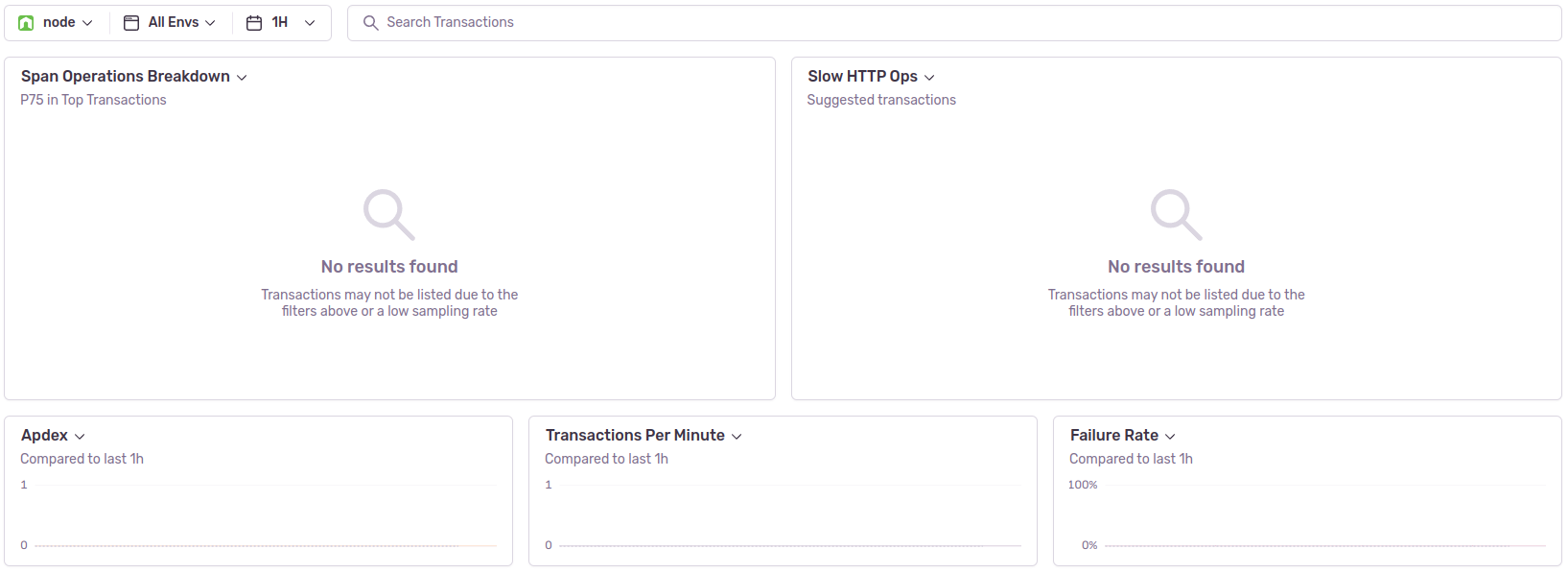Image resolution: width=1568 pixels, height=573 pixels.
Task: Open the Transactions Per Minute dropdown
Action: [x=737, y=435]
